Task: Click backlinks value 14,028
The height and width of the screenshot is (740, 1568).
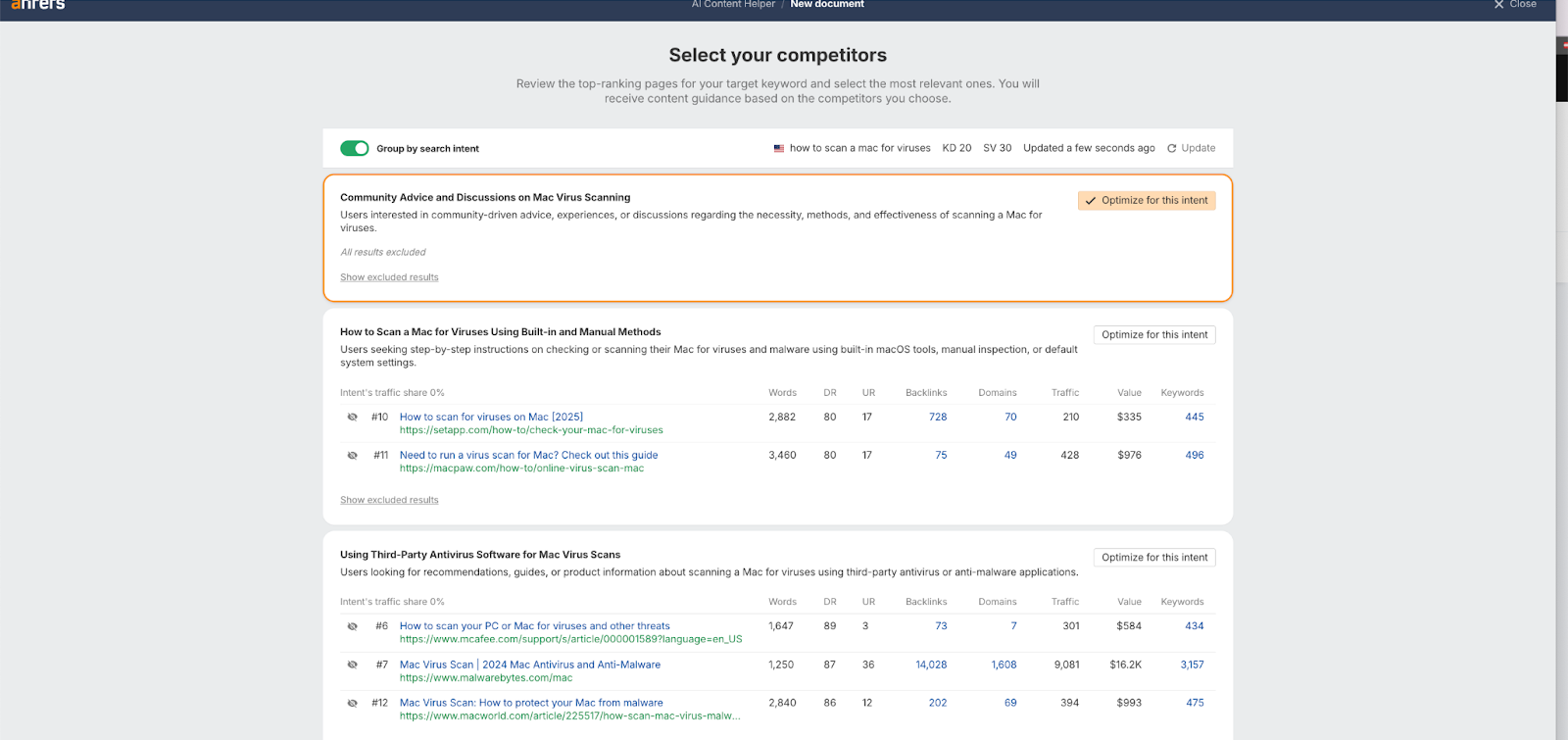Action: 931,665
